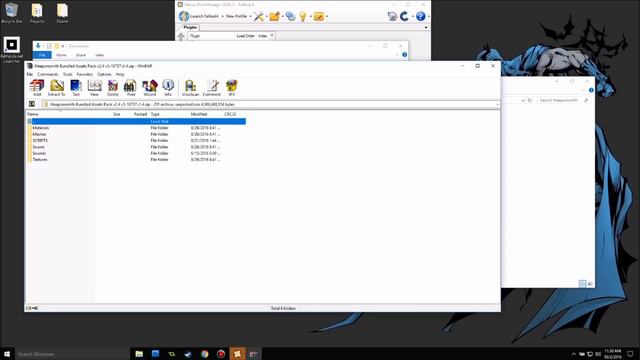Select the Textures folder in the archive

[40, 160]
